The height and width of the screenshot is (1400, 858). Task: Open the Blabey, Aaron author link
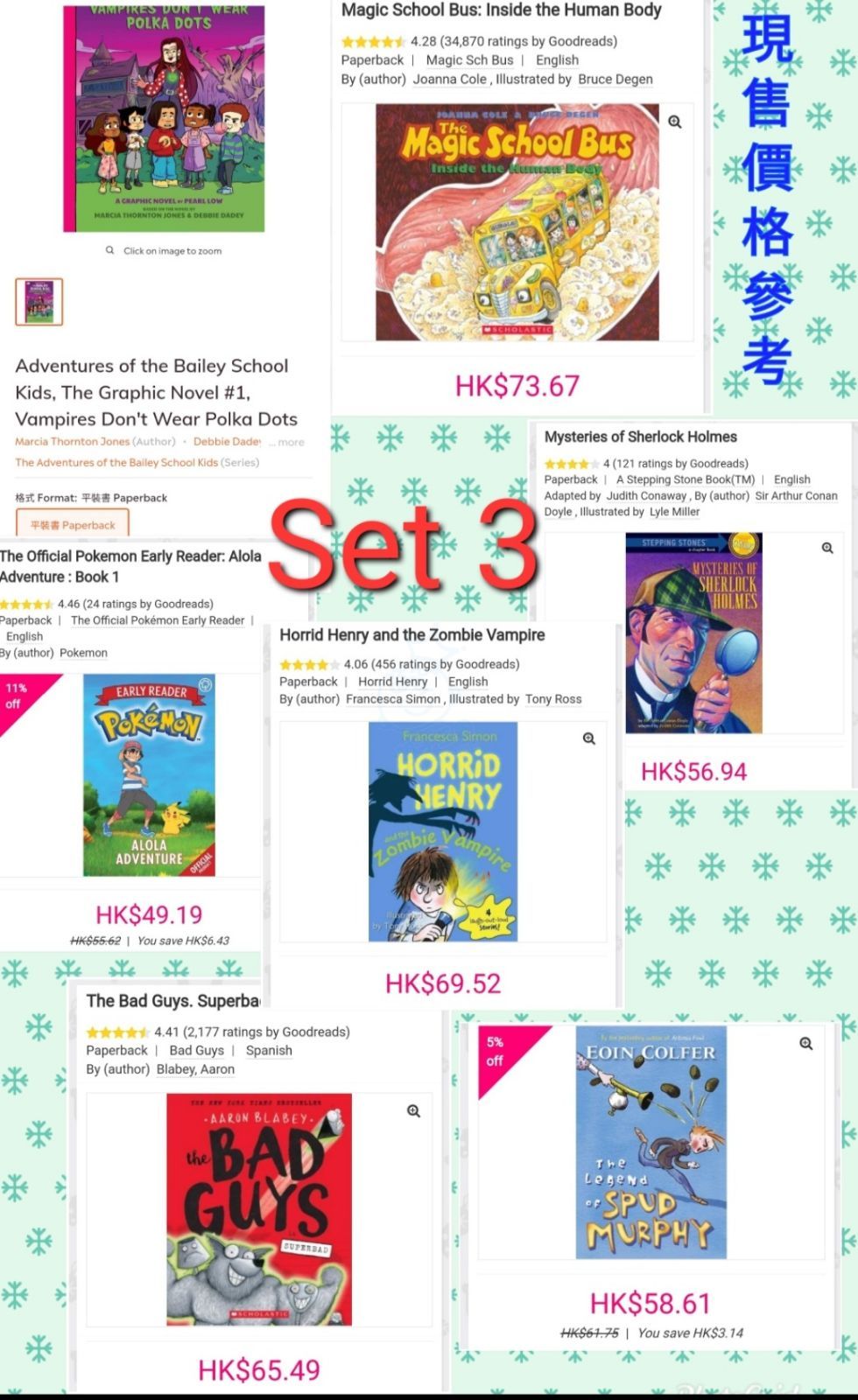(x=195, y=1069)
